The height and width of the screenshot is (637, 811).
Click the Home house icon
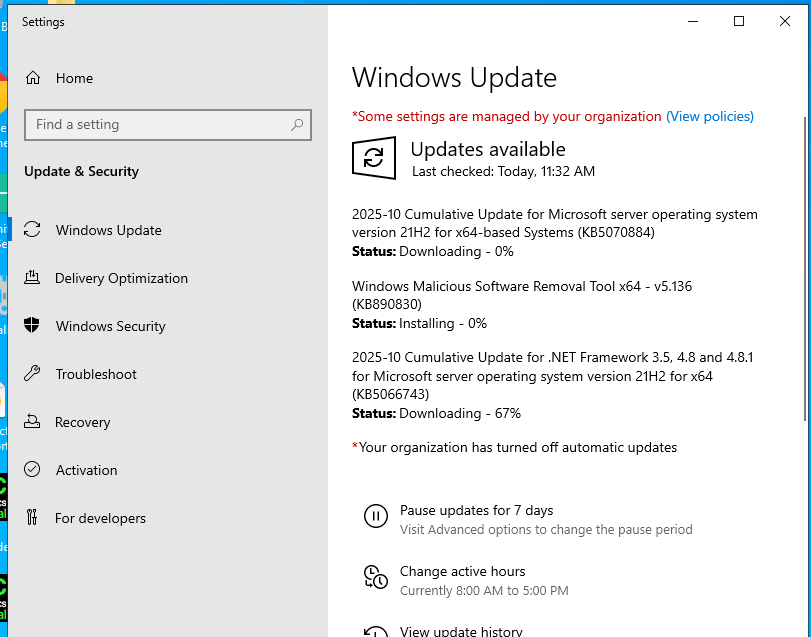[35, 78]
